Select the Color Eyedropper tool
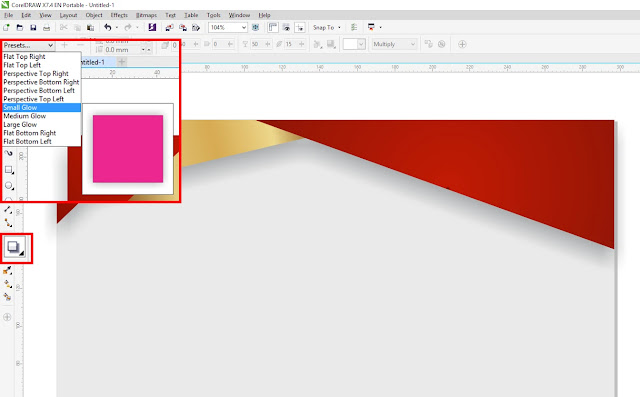 7,271
